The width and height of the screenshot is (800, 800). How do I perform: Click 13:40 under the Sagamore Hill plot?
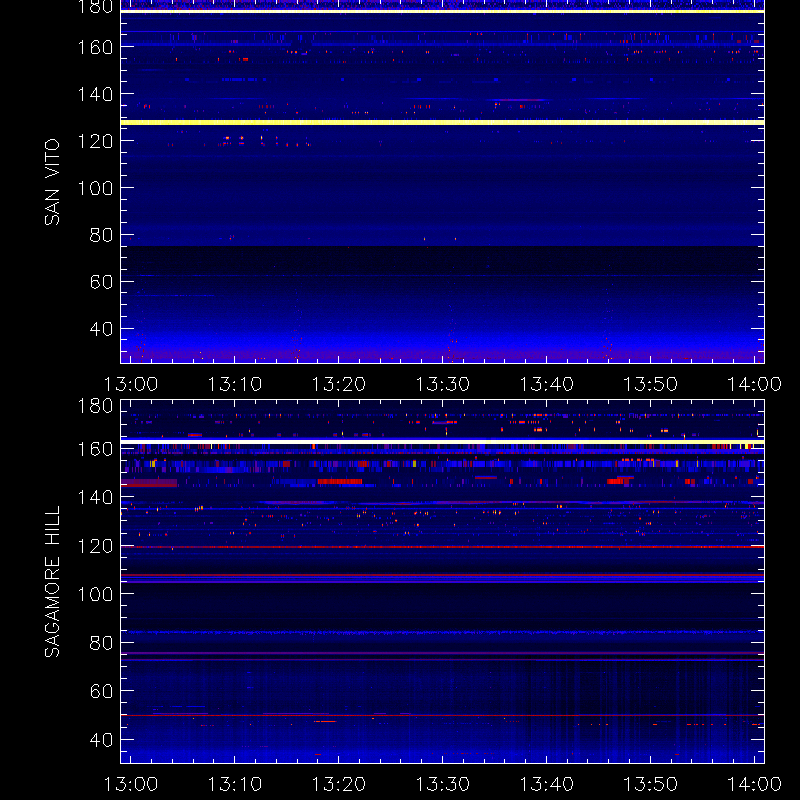coord(546,784)
